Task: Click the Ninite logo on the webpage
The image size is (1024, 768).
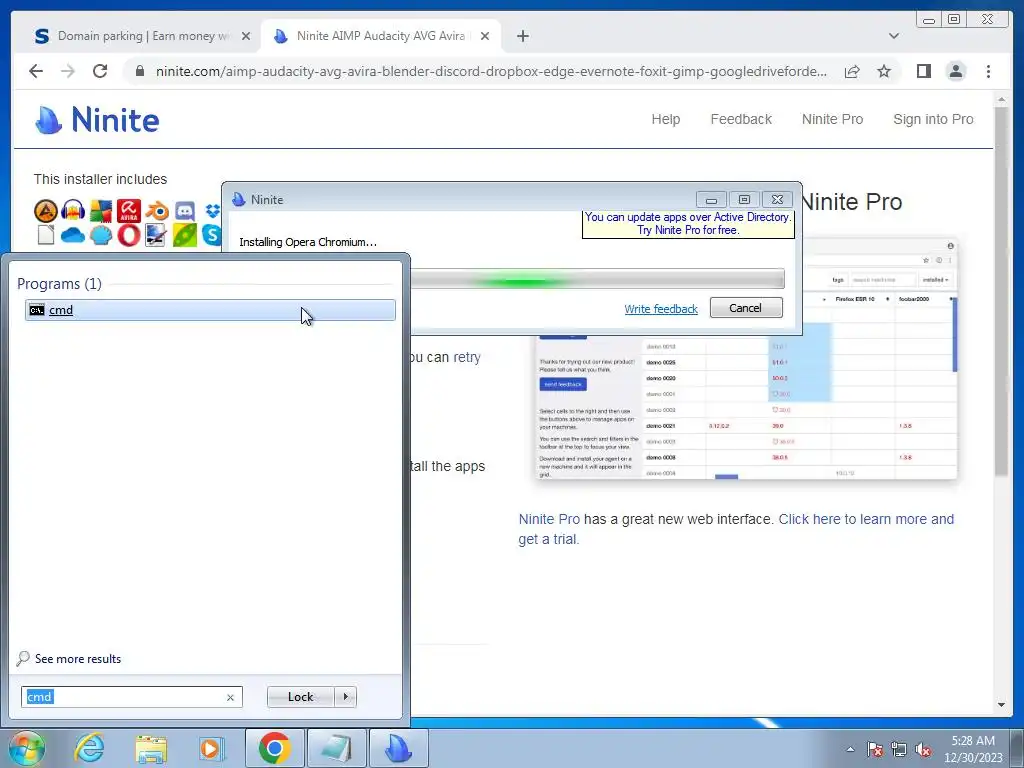Action: coord(97,120)
